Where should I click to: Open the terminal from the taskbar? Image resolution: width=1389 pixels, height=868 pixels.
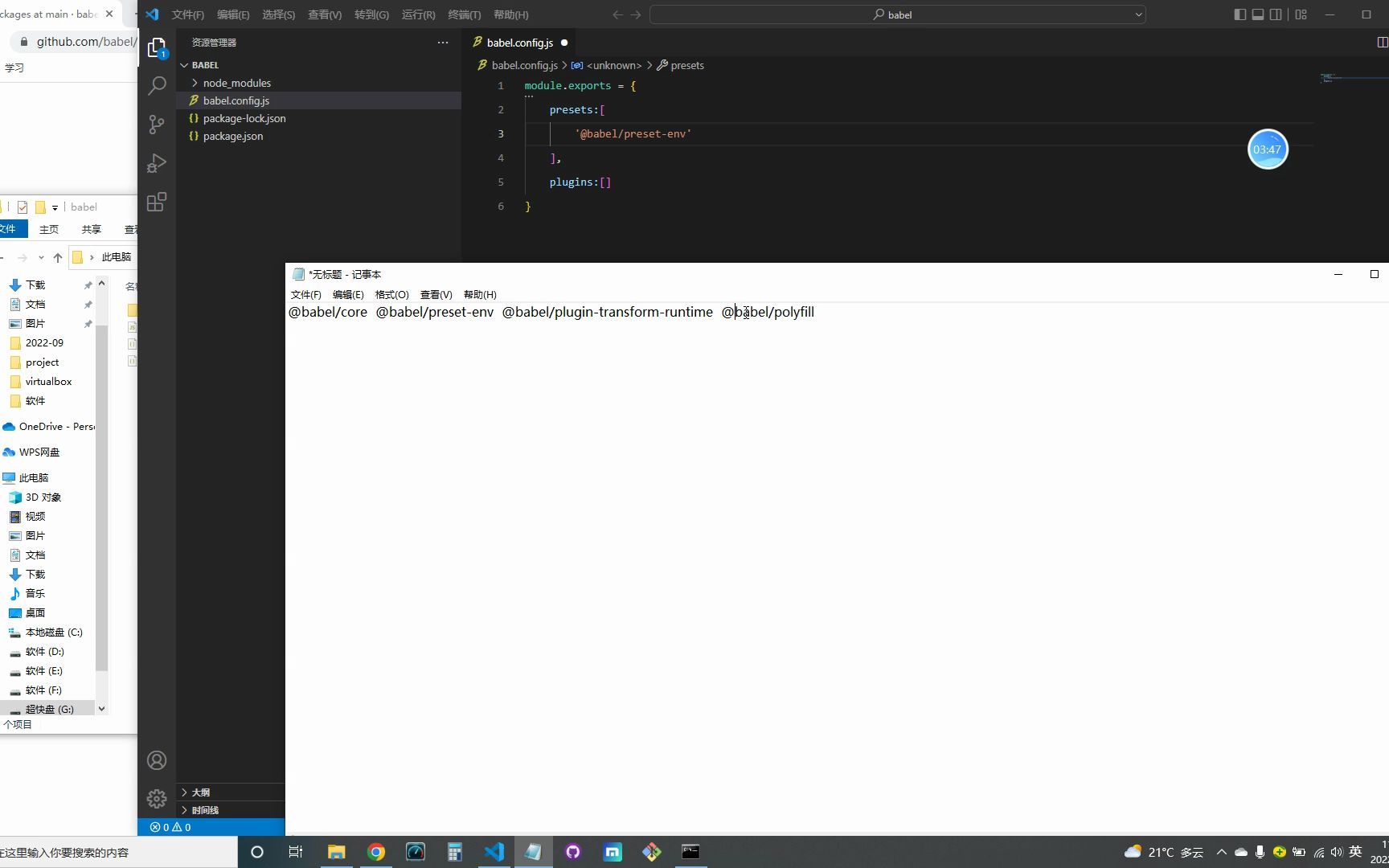point(690,852)
